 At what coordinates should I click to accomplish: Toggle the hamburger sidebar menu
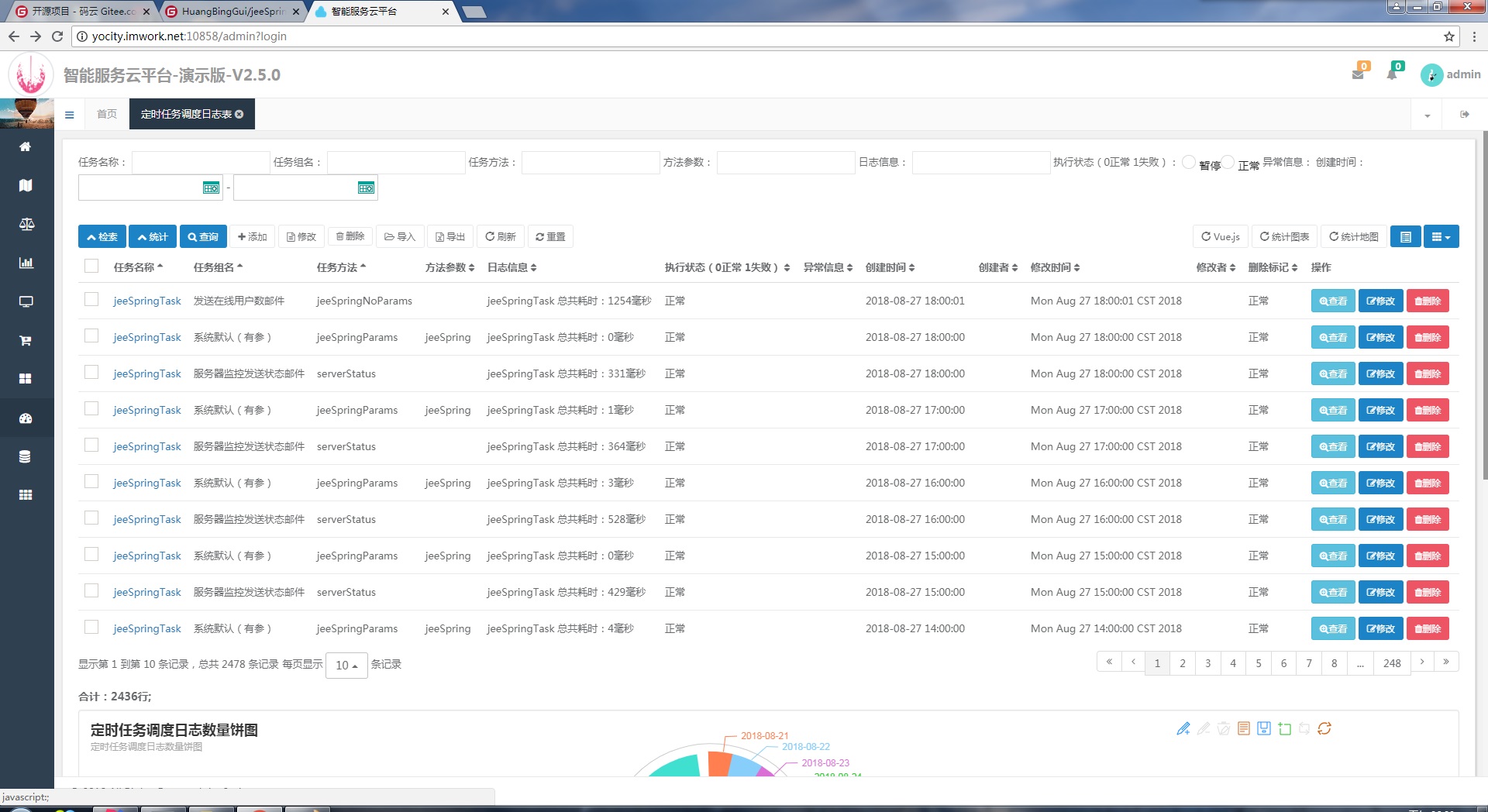click(70, 115)
